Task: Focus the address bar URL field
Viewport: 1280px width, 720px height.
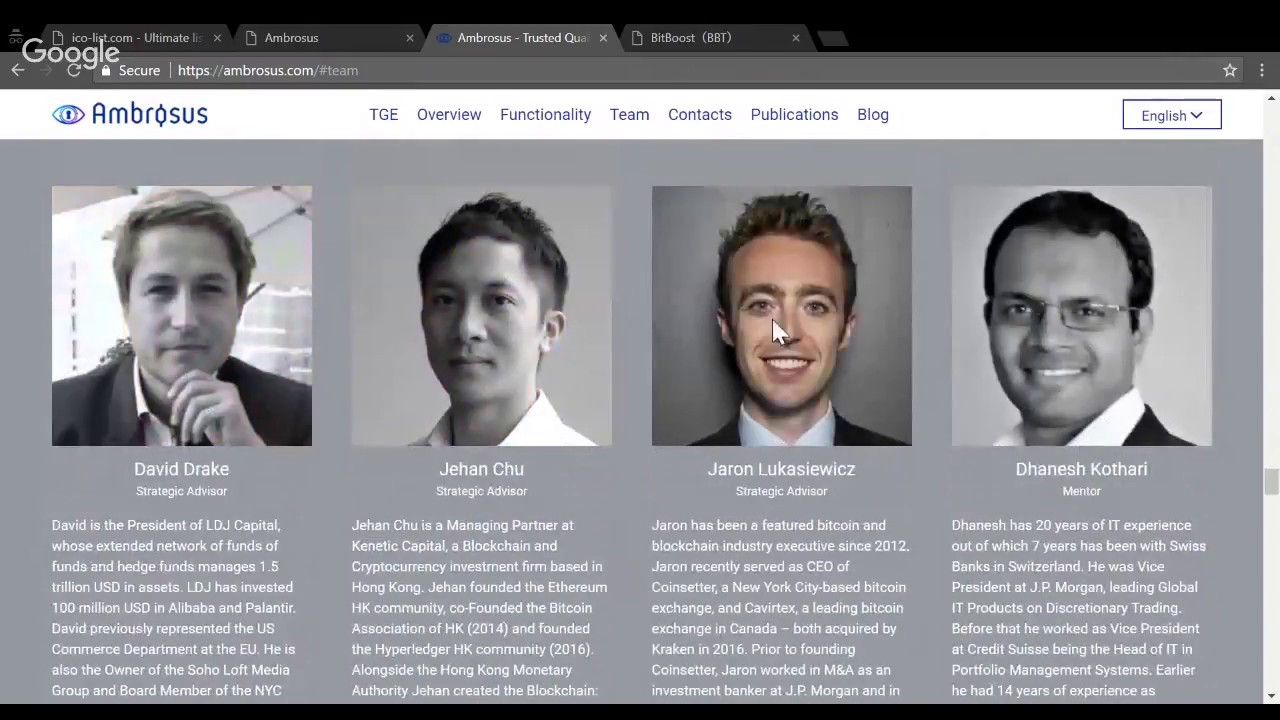Action: click(x=600, y=70)
